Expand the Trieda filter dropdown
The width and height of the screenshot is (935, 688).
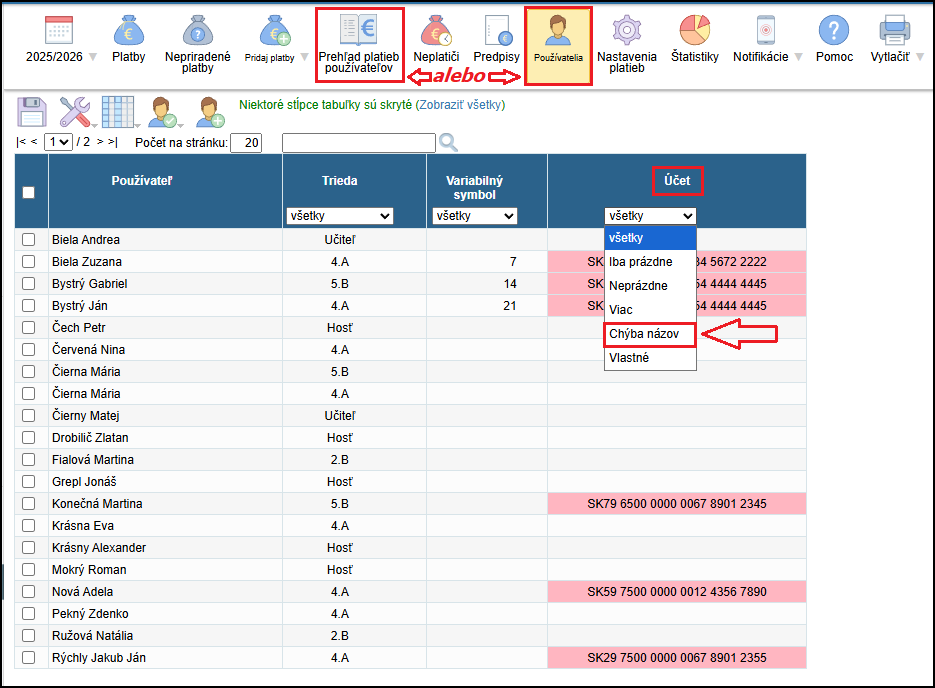tap(340, 216)
